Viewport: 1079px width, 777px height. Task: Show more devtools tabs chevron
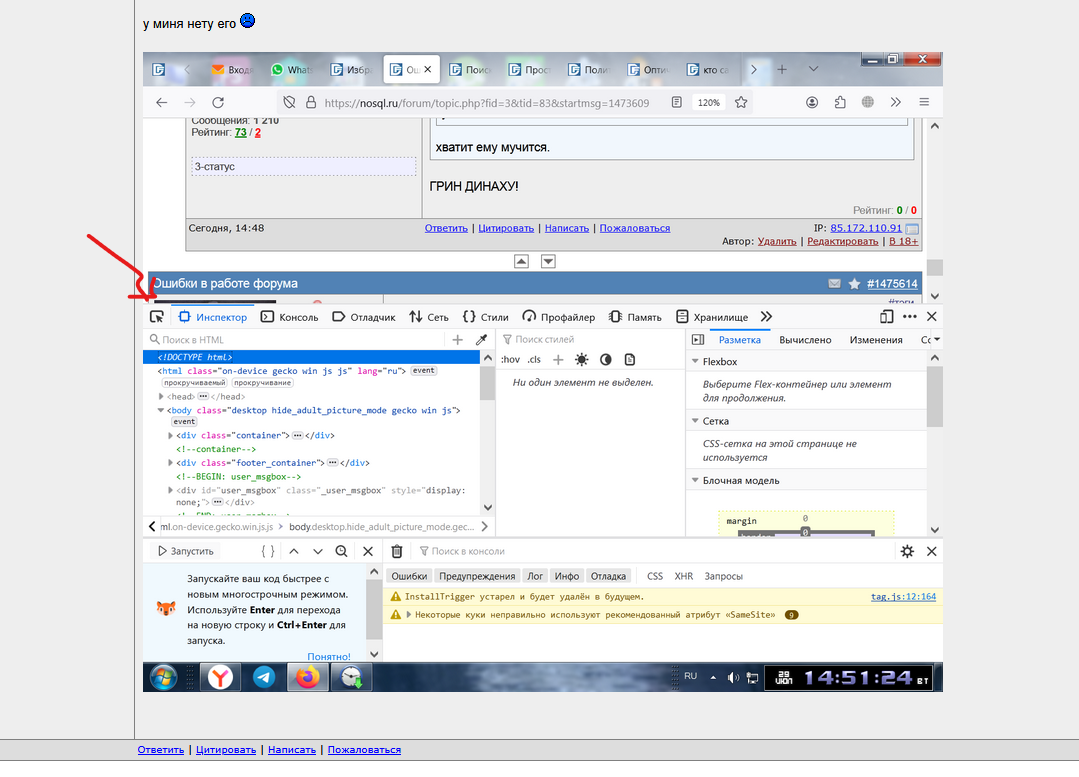pyautogui.click(x=767, y=317)
